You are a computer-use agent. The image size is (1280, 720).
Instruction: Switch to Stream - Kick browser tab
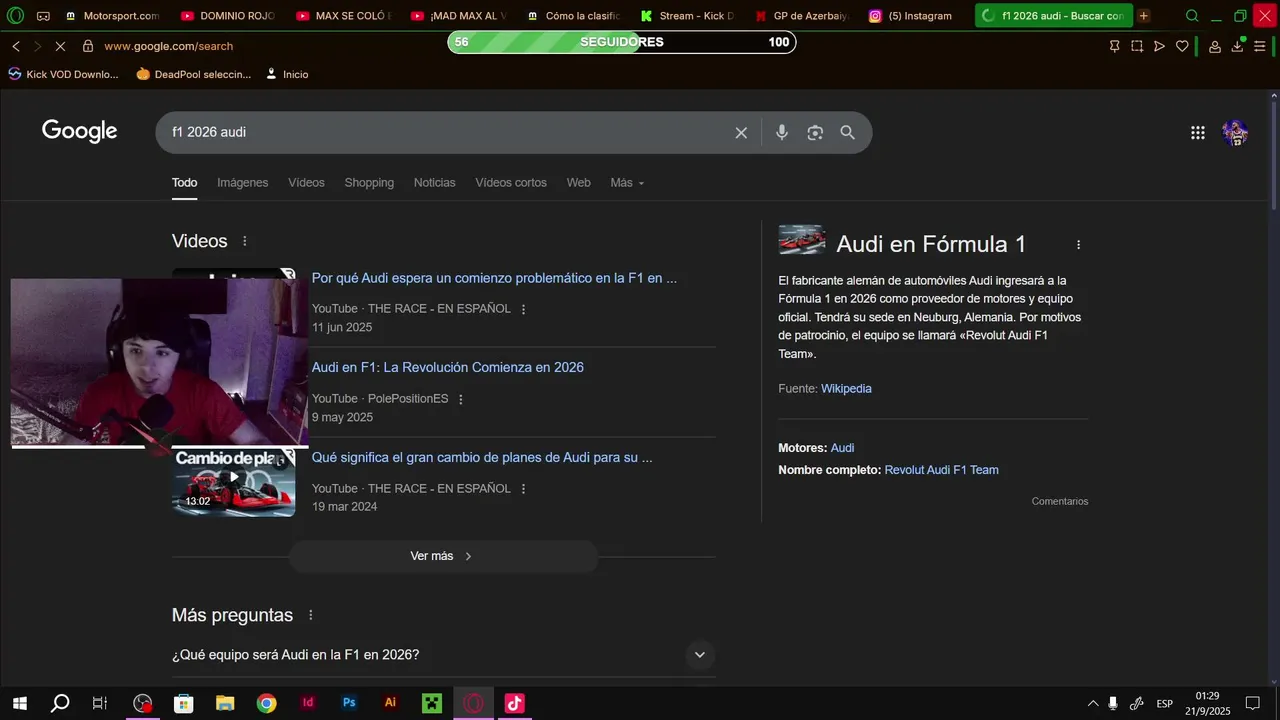pos(688,16)
